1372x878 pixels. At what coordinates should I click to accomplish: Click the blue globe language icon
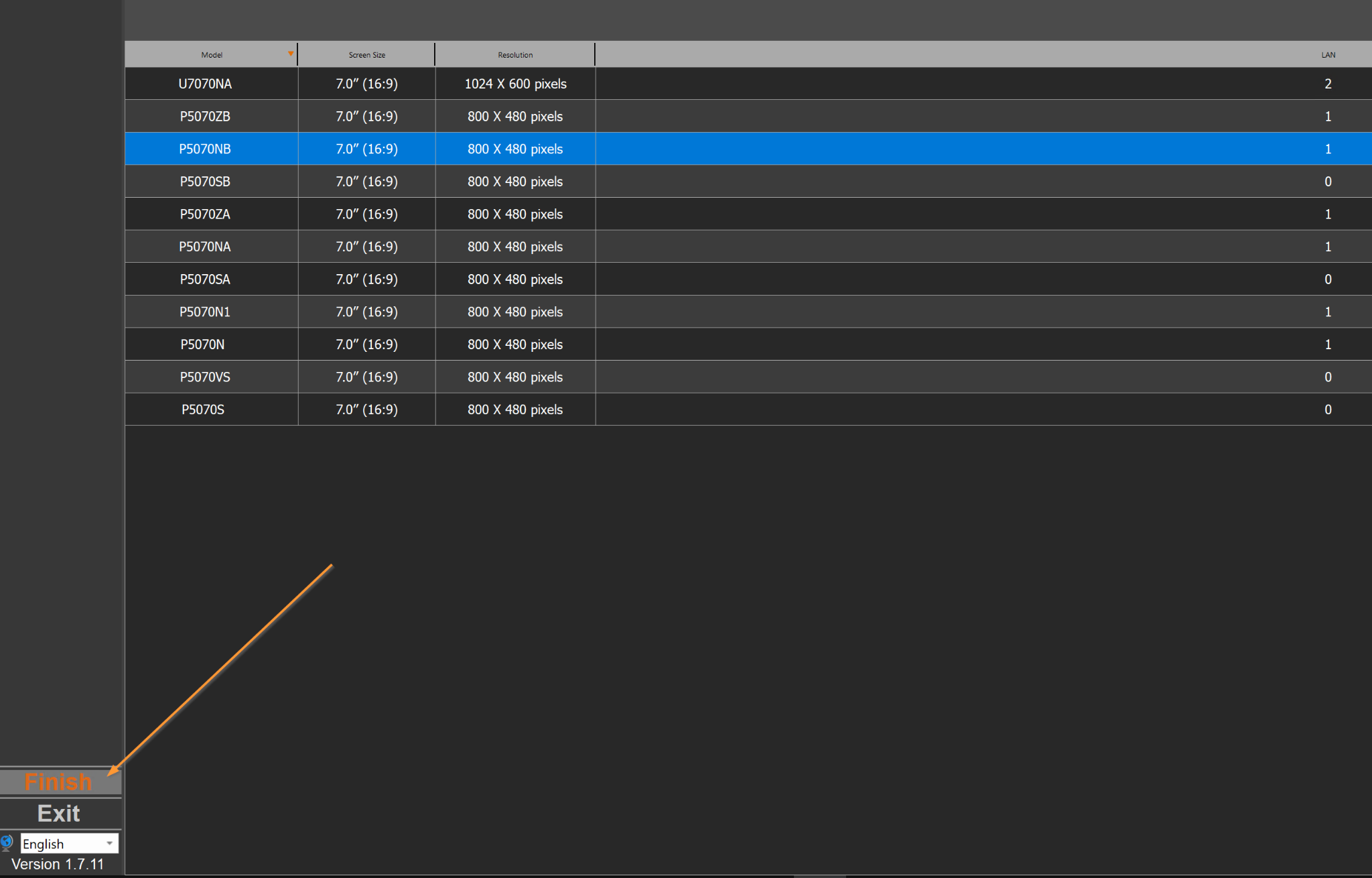coord(7,842)
